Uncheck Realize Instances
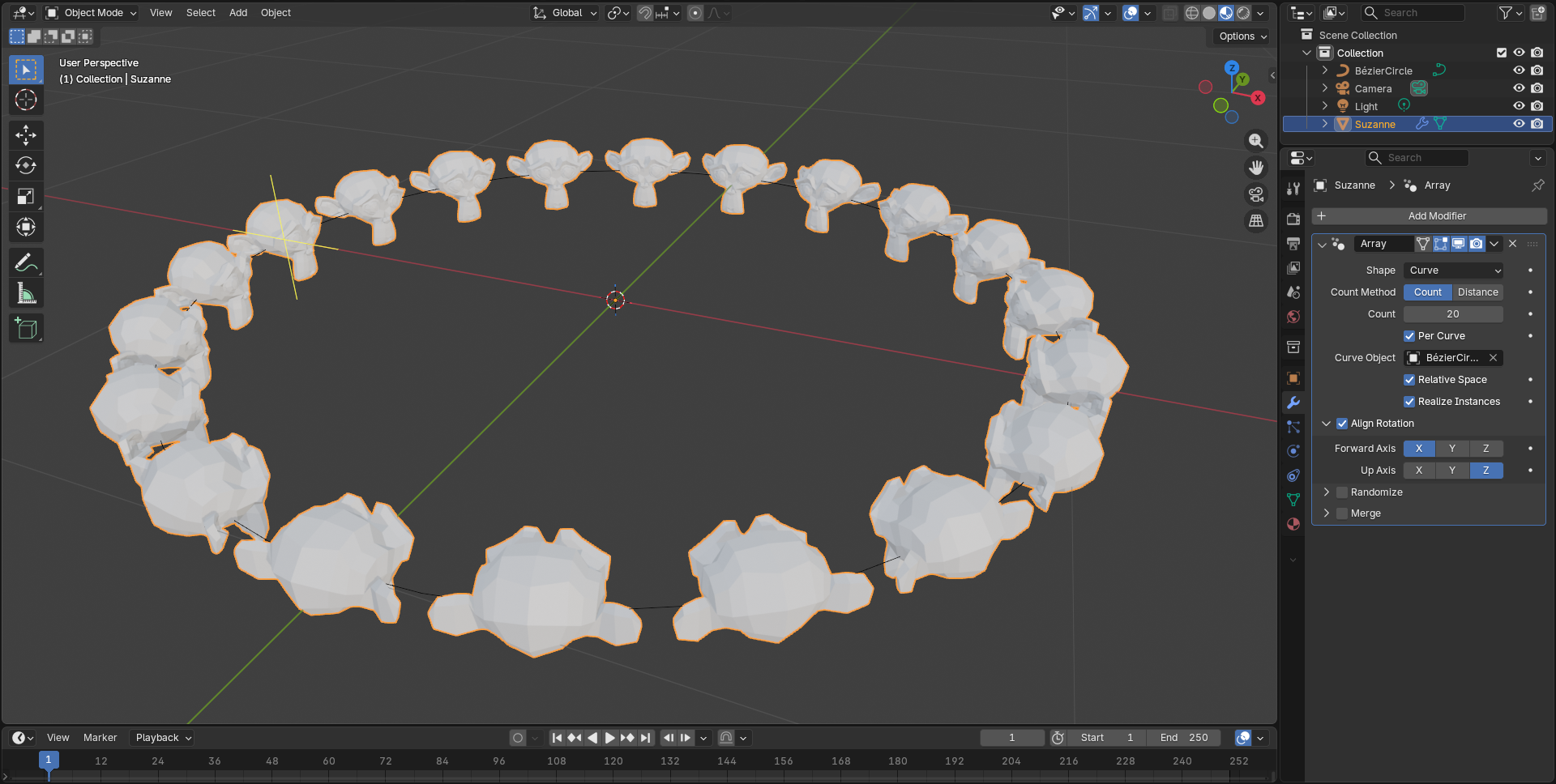The image size is (1556, 784). pos(1409,402)
